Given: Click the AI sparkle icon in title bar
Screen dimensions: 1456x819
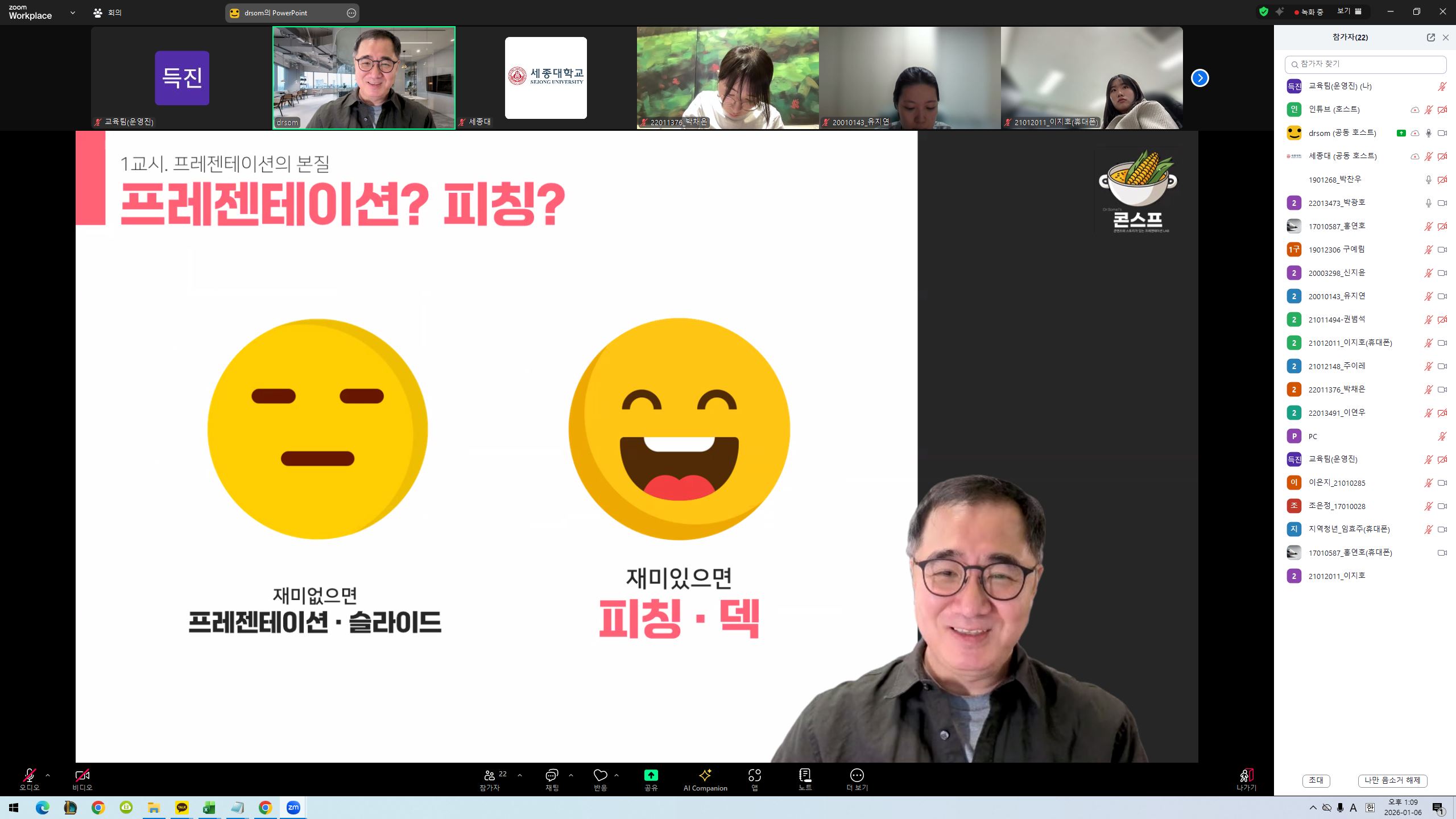Looking at the screenshot, I should pyautogui.click(x=1280, y=11).
